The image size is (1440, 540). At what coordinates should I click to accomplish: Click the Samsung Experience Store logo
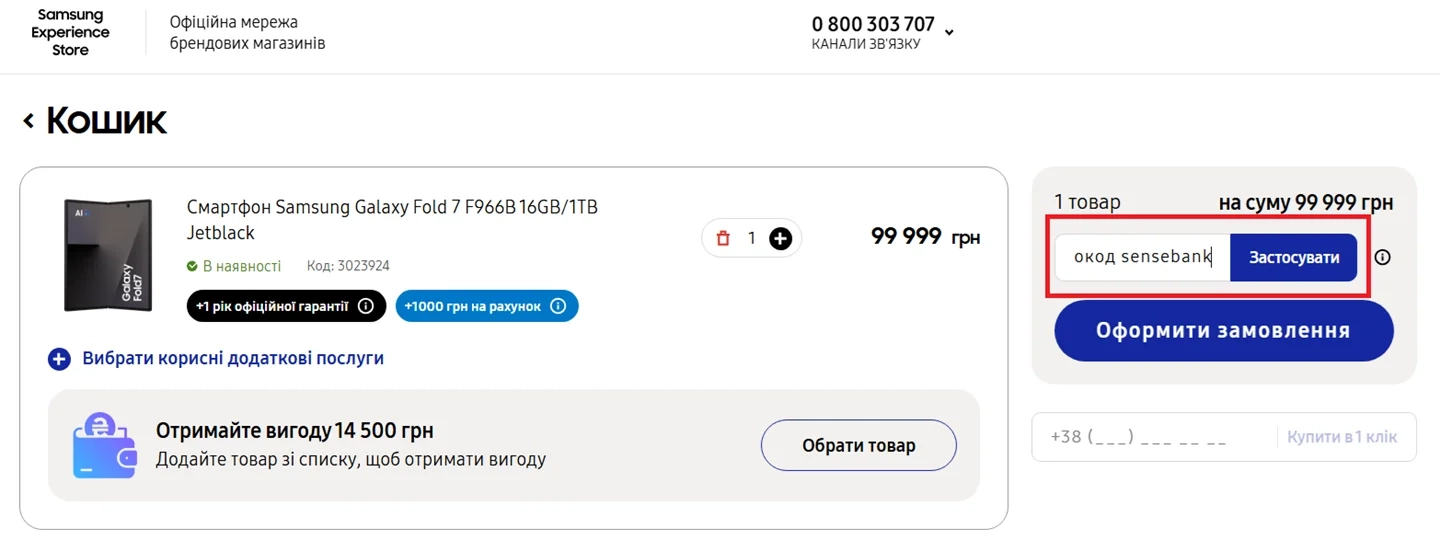click(x=70, y=33)
